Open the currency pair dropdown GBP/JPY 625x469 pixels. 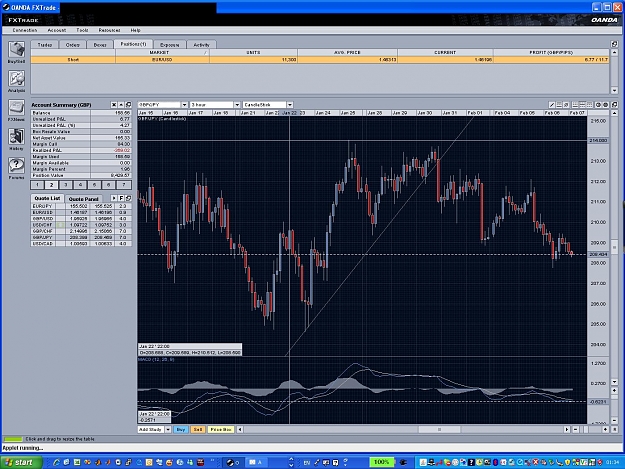185,105
